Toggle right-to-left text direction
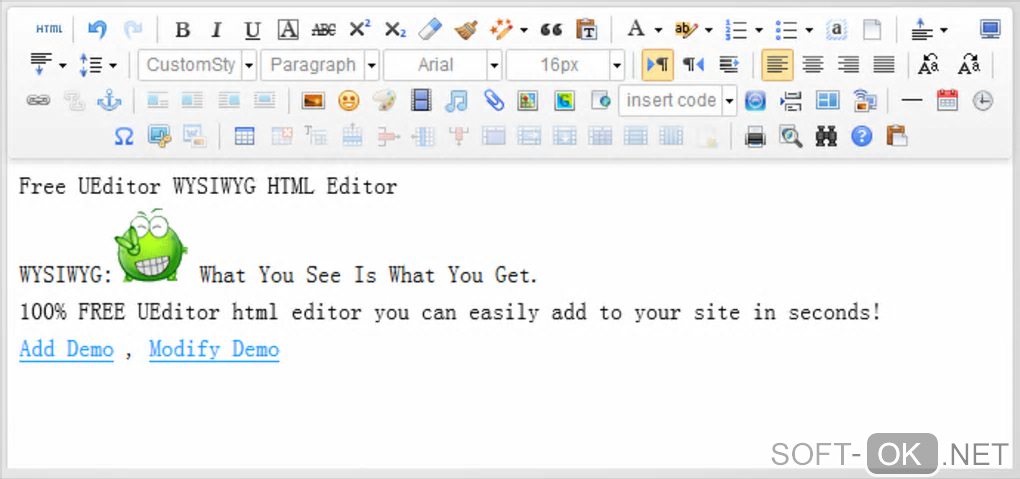Screen dimensions: 1020x479 click(x=693, y=64)
